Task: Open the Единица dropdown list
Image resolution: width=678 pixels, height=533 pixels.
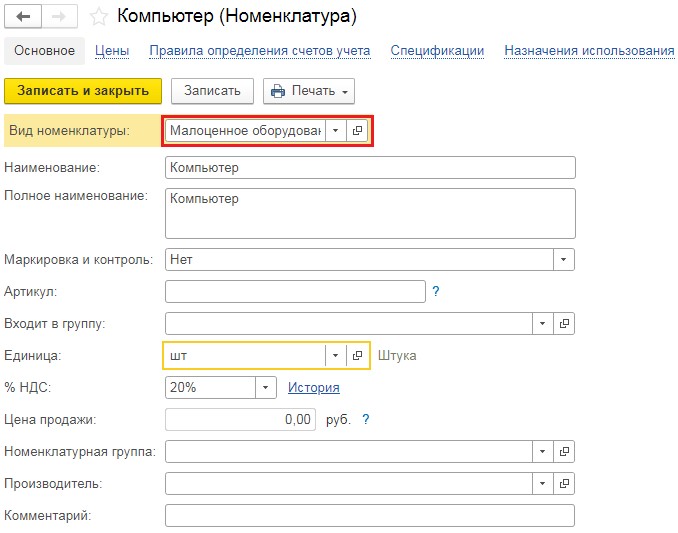Action: click(x=336, y=355)
